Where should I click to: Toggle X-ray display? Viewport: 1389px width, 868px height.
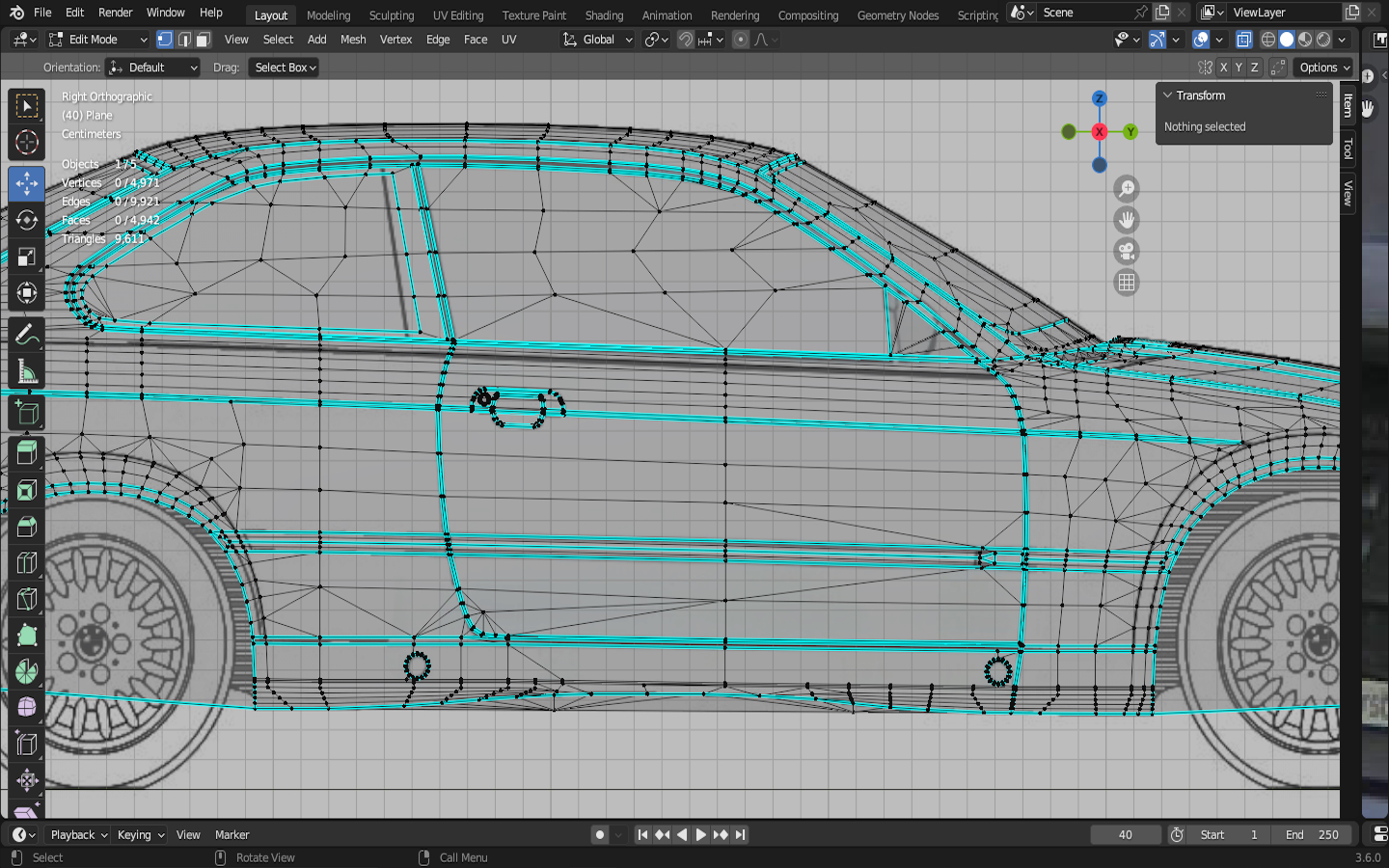point(1244,40)
